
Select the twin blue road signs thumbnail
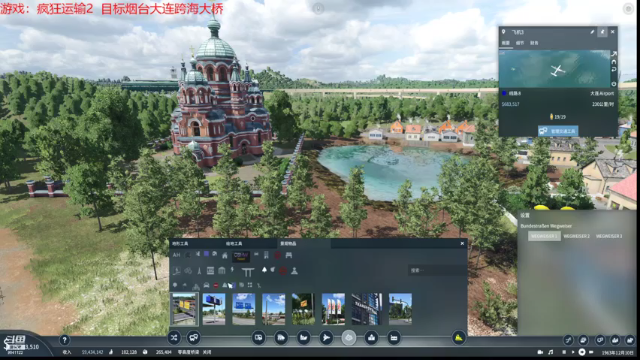(244, 309)
